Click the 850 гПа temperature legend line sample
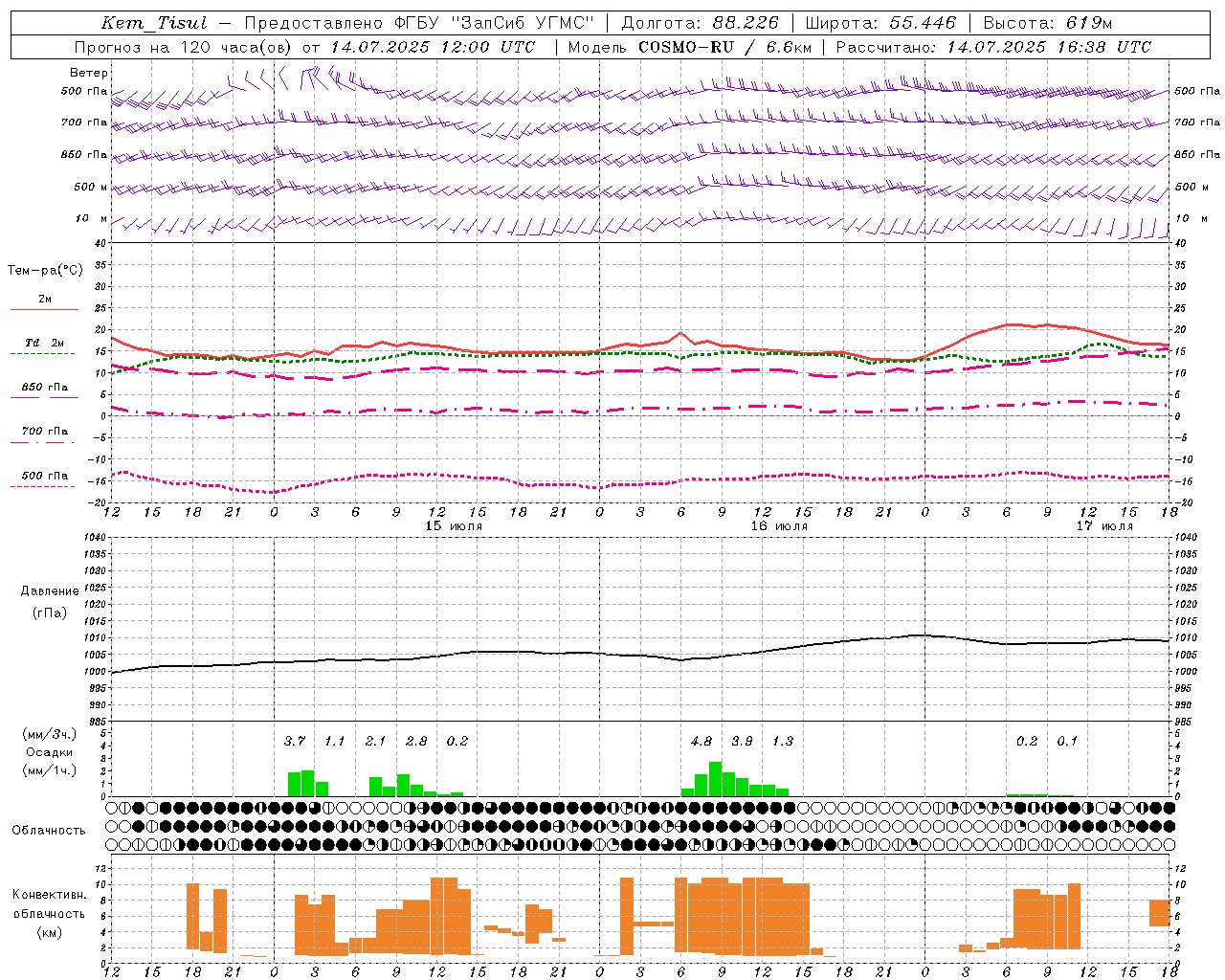The image size is (1225, 980). click(x=44, y=398)
